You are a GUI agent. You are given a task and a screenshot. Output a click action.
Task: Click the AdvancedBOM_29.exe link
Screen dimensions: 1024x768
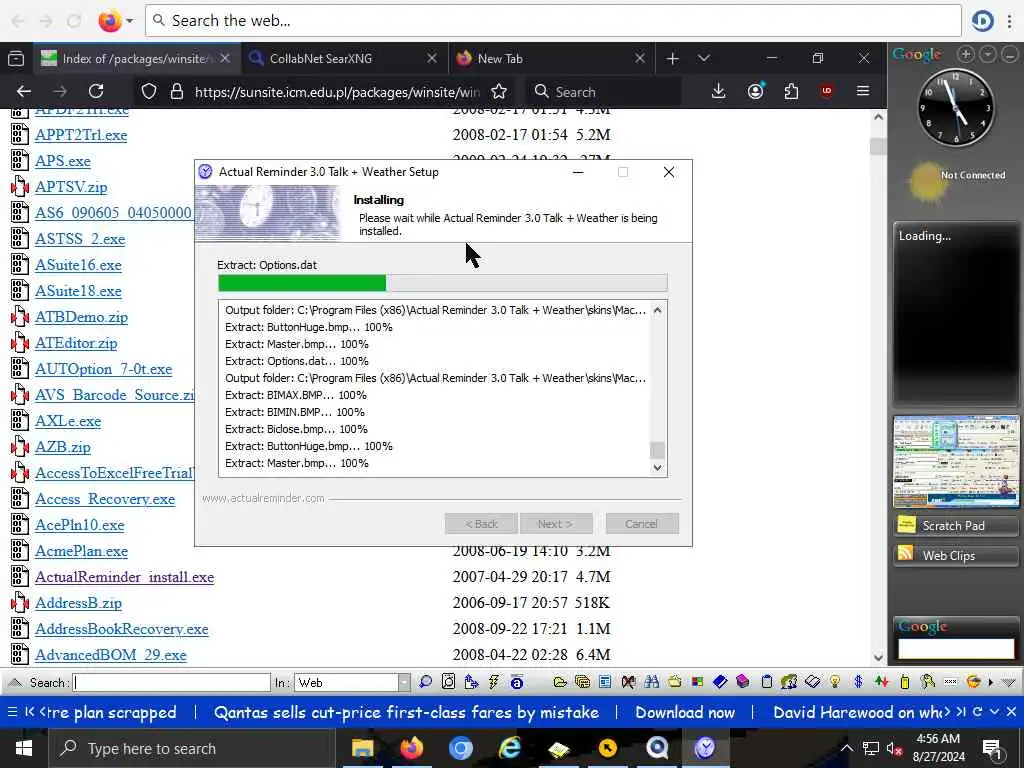pyautogui.click(x=110, y=655)
